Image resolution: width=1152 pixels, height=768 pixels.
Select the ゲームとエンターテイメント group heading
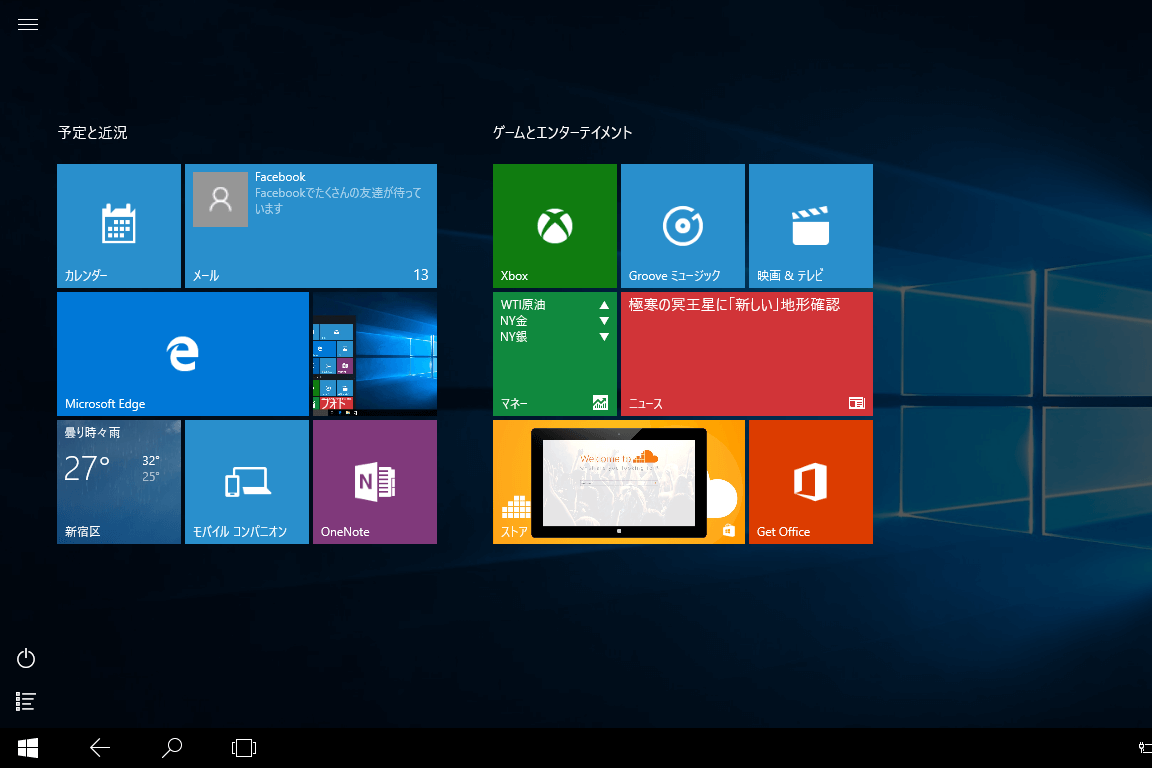(x=562, y=132)
